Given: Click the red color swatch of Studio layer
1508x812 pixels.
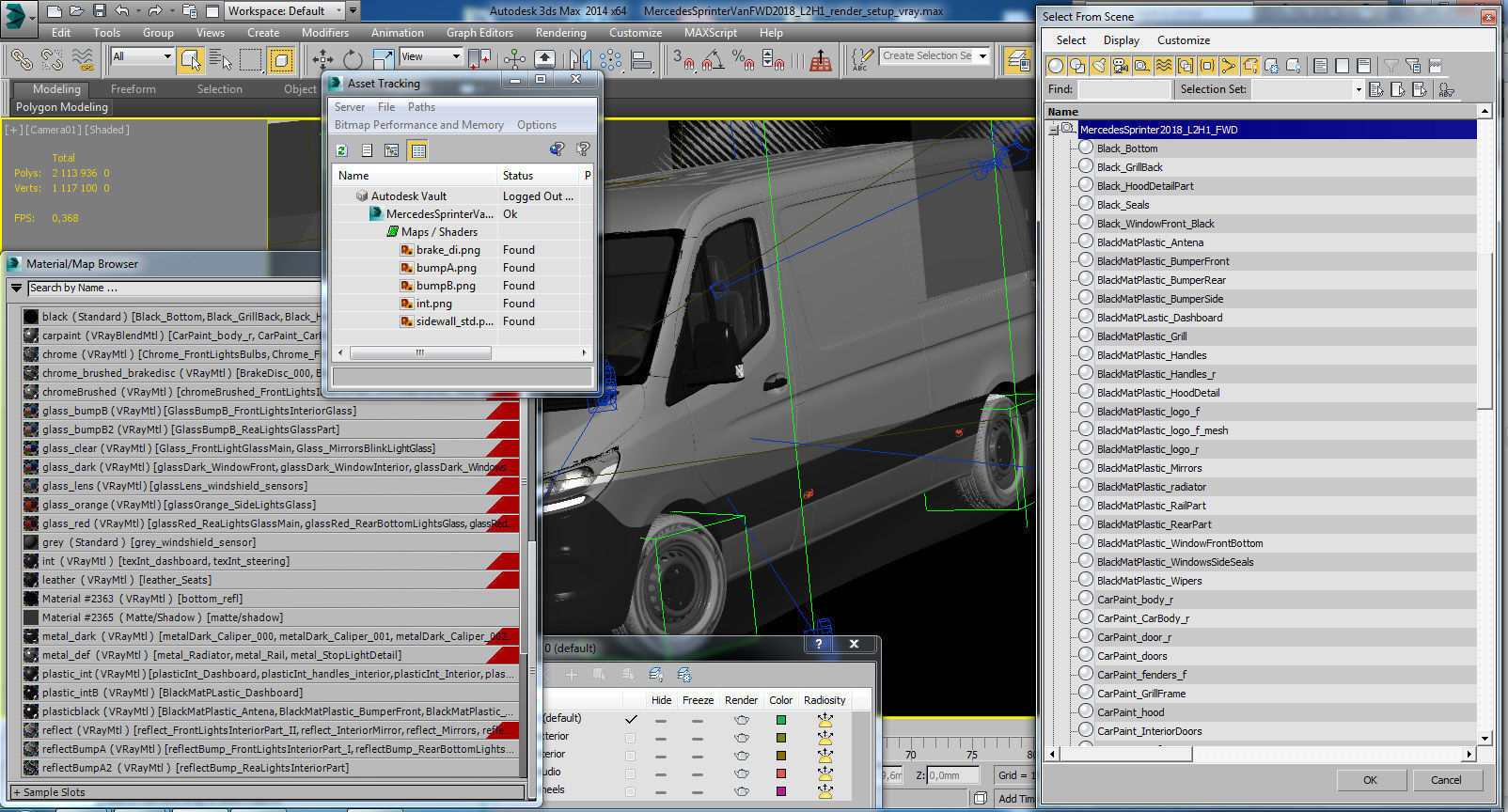Looking at the screenshot, I should 781,773.
